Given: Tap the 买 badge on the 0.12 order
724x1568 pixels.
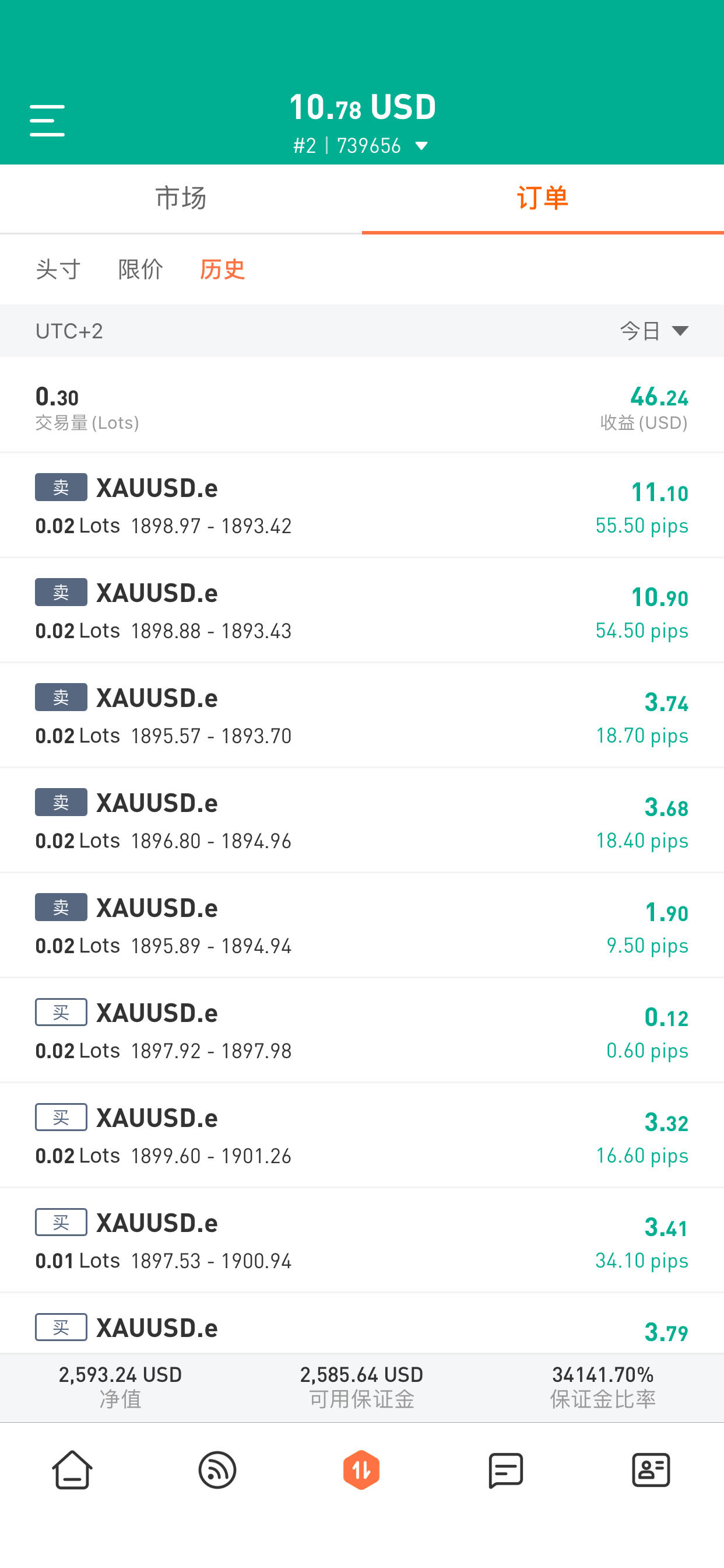Looking at the screenshot, I should click(x=61, y=1012).
